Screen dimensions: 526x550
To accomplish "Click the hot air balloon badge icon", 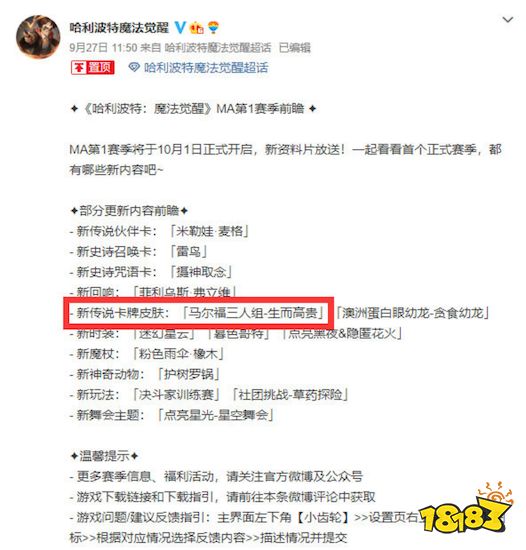I will pyautogui.click(x=213, y=28).
